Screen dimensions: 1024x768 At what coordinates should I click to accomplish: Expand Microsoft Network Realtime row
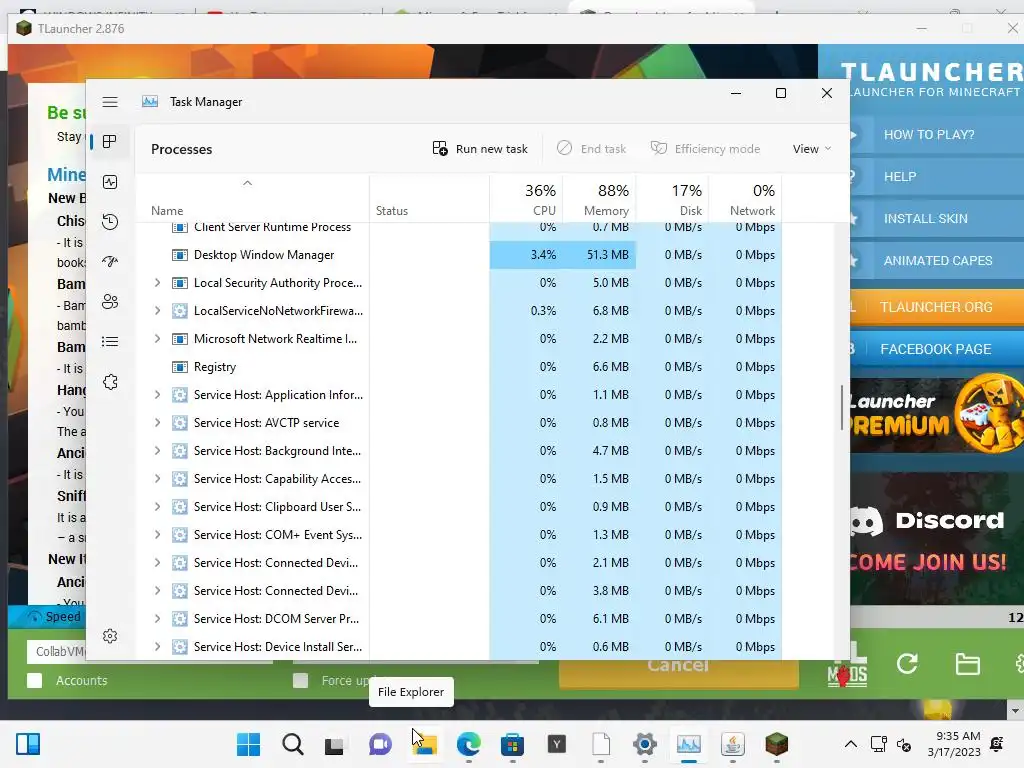point(157,339)
